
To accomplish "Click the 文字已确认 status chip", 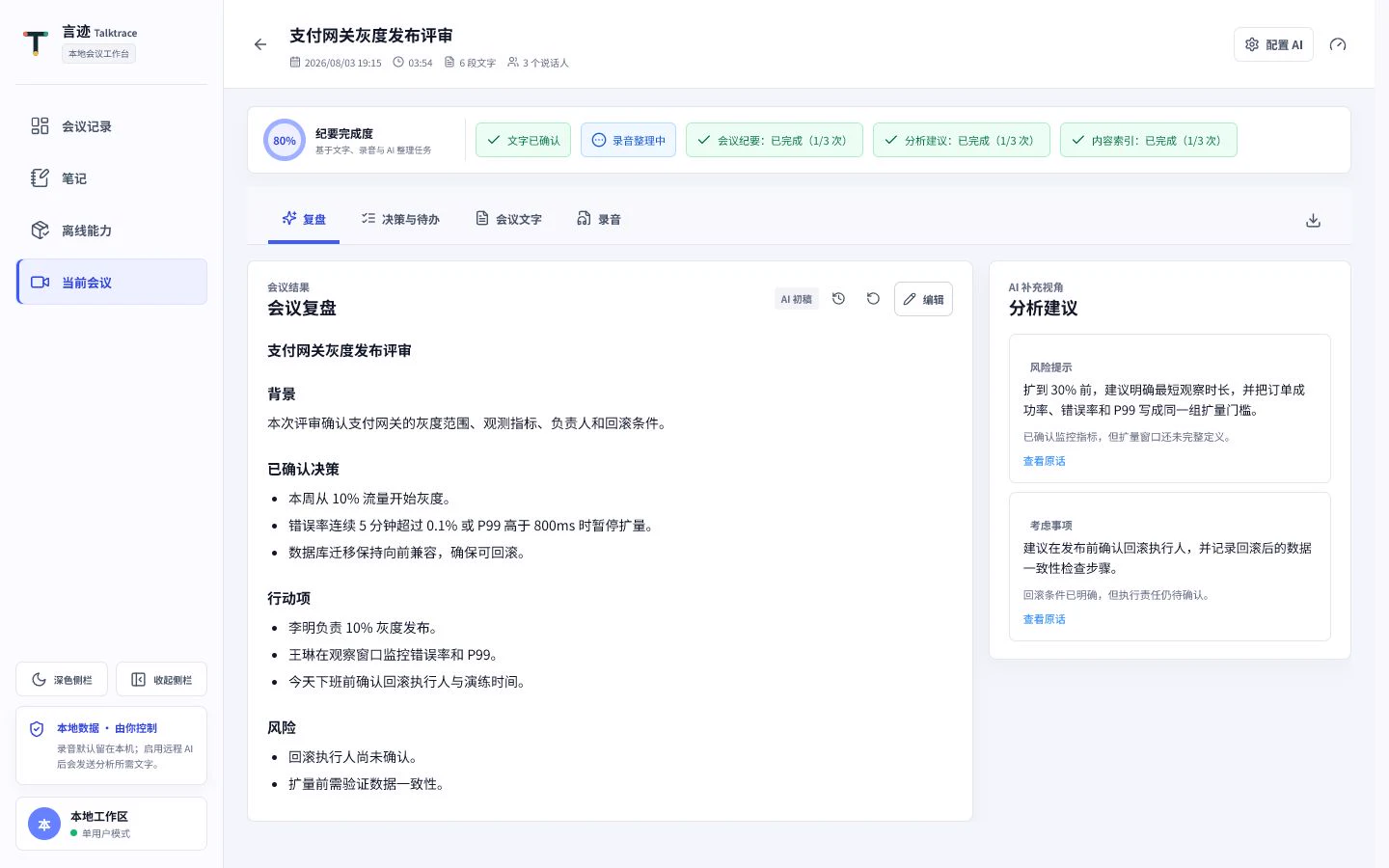I will tap(524, 141).
